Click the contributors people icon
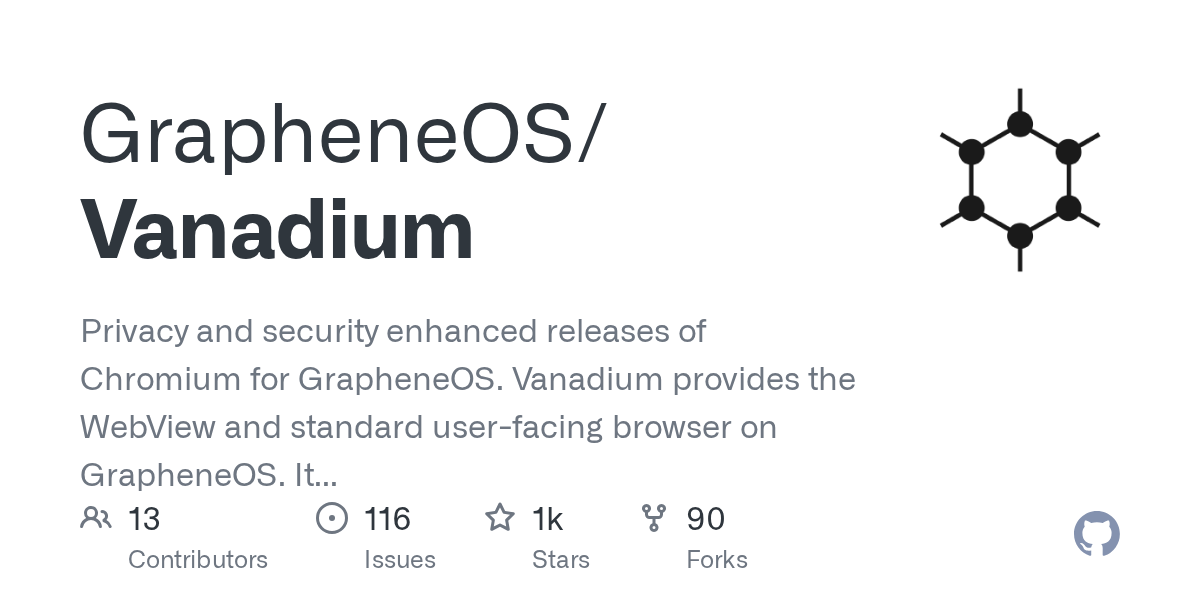 pos(96,518)
